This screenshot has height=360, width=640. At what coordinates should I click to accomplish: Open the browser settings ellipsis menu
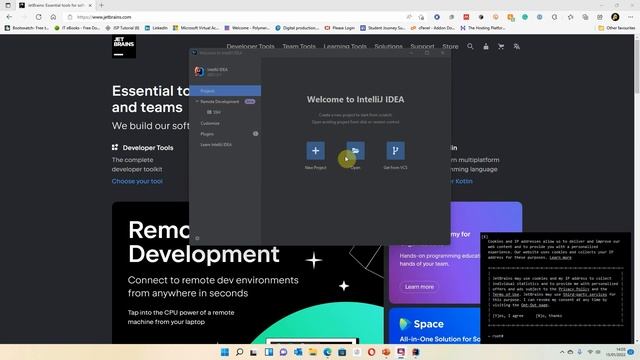630,17
